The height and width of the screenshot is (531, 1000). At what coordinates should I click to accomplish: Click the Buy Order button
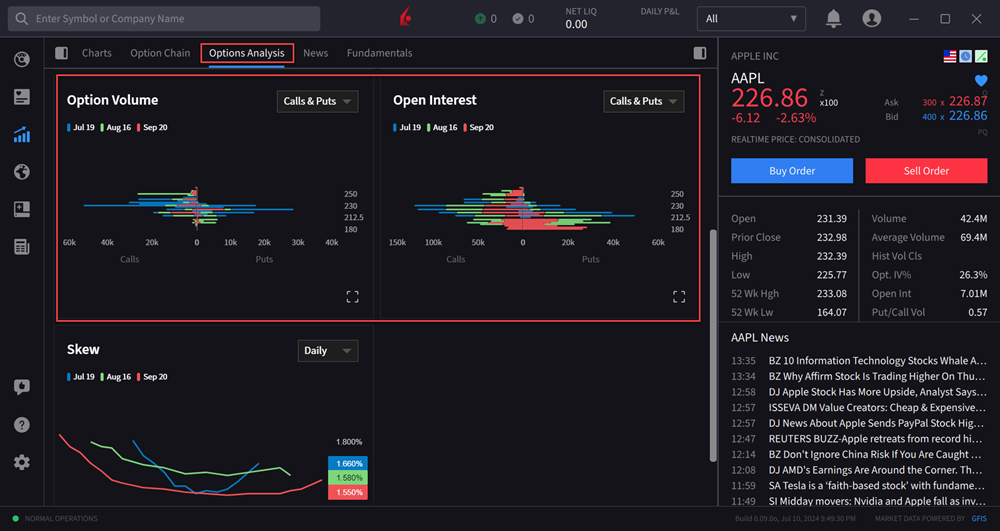[x=791, y=171]
